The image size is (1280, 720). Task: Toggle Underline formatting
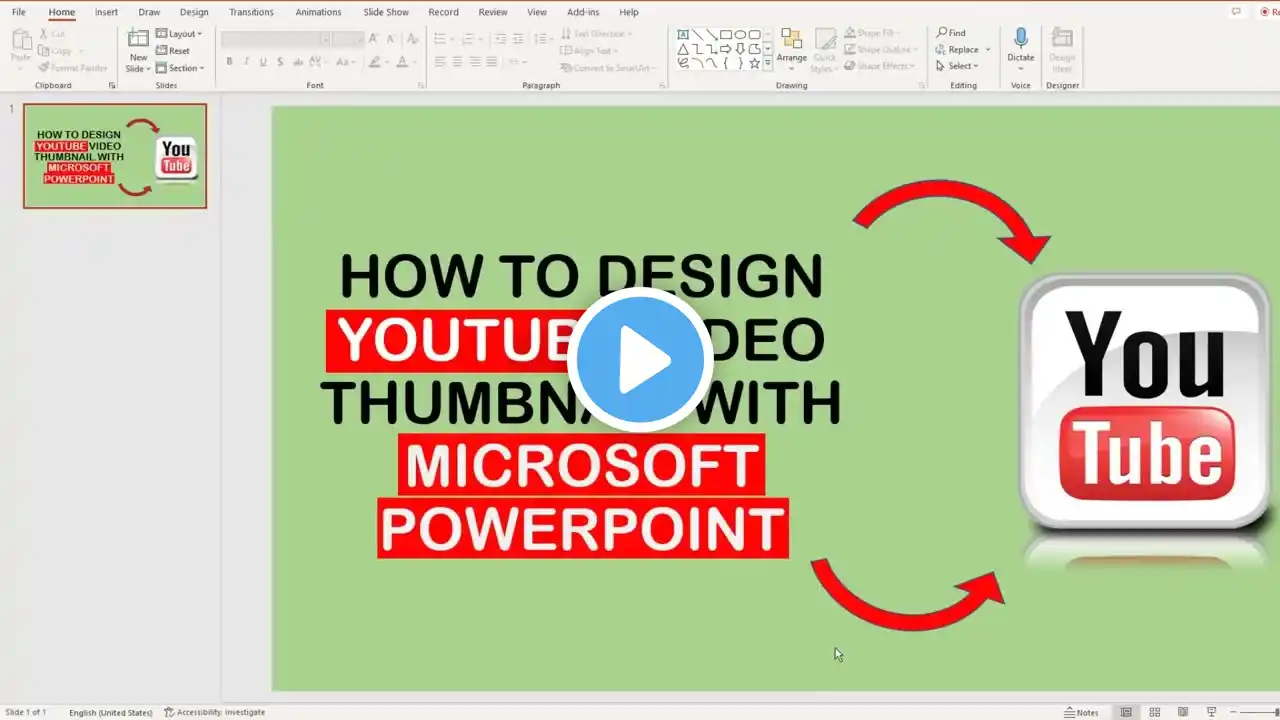coord(263,62)
